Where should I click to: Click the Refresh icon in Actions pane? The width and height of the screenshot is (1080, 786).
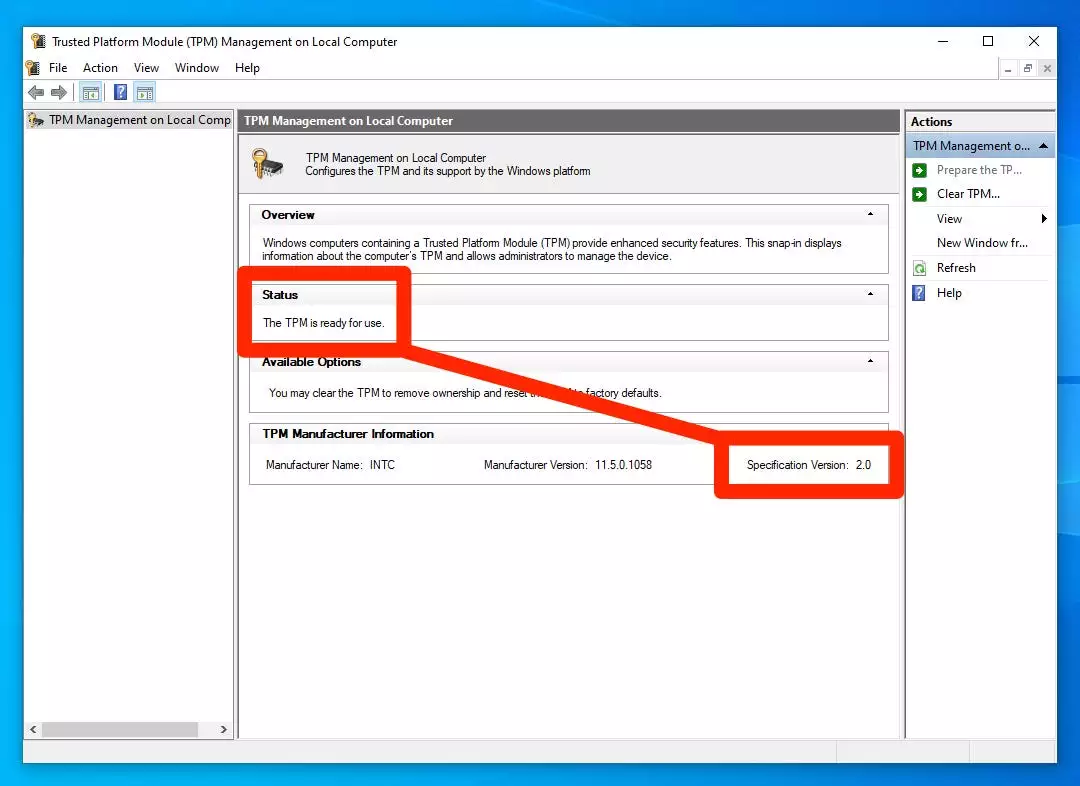tap(920, 268)
